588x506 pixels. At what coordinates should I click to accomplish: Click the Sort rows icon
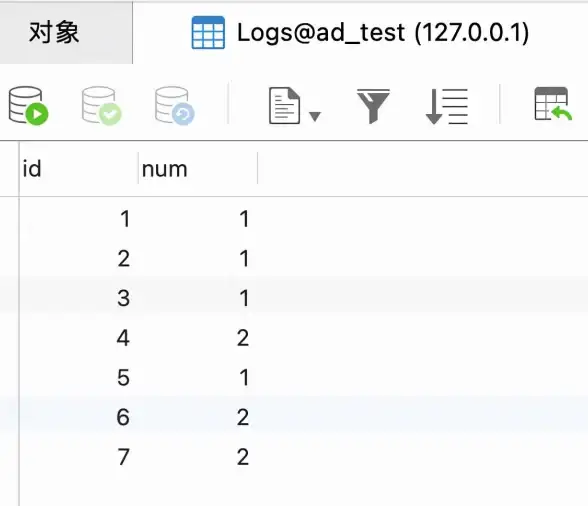pos(447,107)
